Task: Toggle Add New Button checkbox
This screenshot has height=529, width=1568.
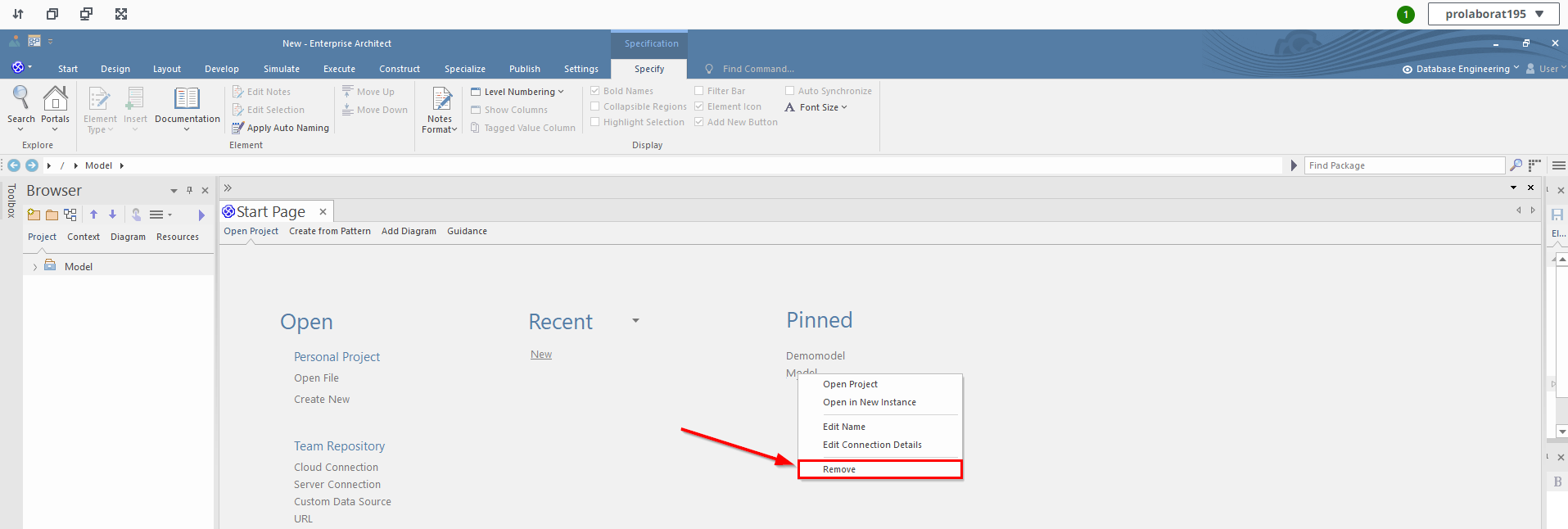Action: [699, 122]
